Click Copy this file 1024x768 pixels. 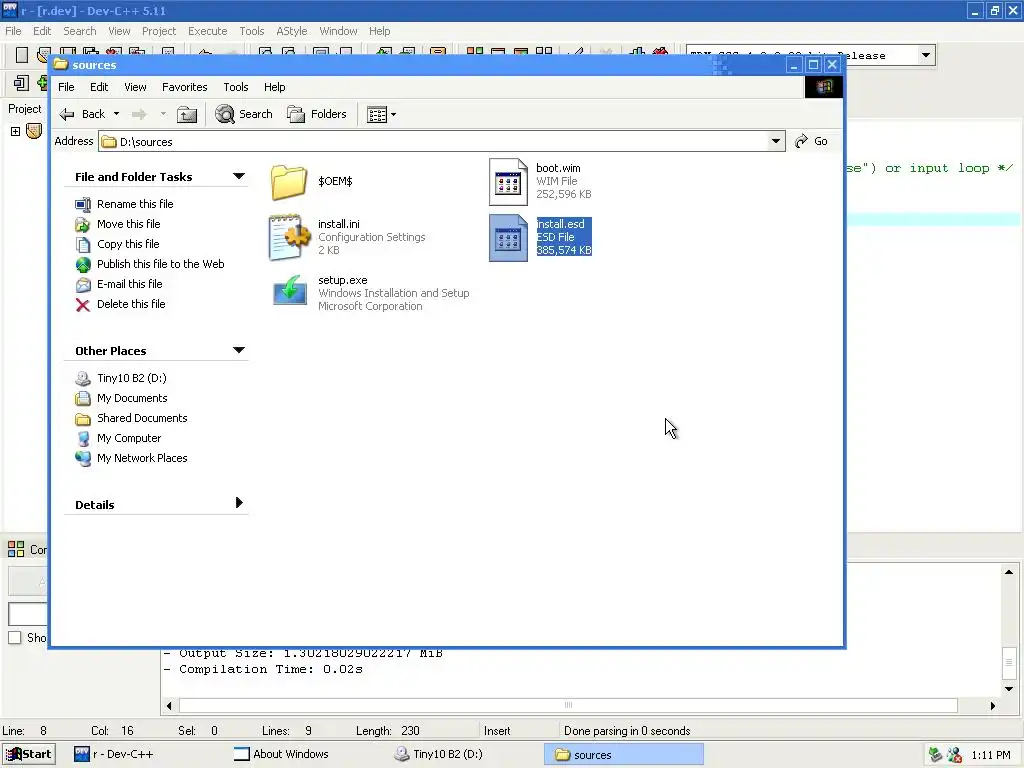pos(128,244)
